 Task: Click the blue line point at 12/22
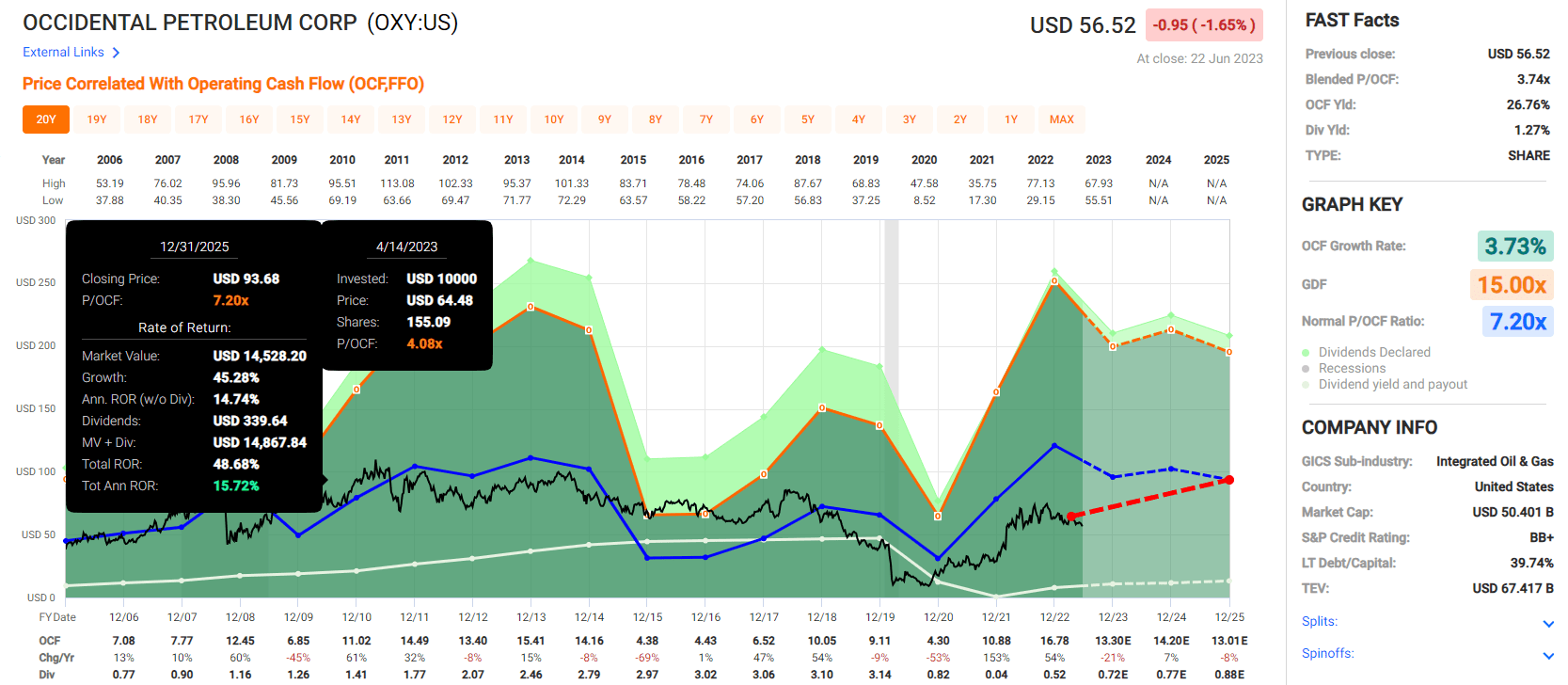tap(1054, 445)
